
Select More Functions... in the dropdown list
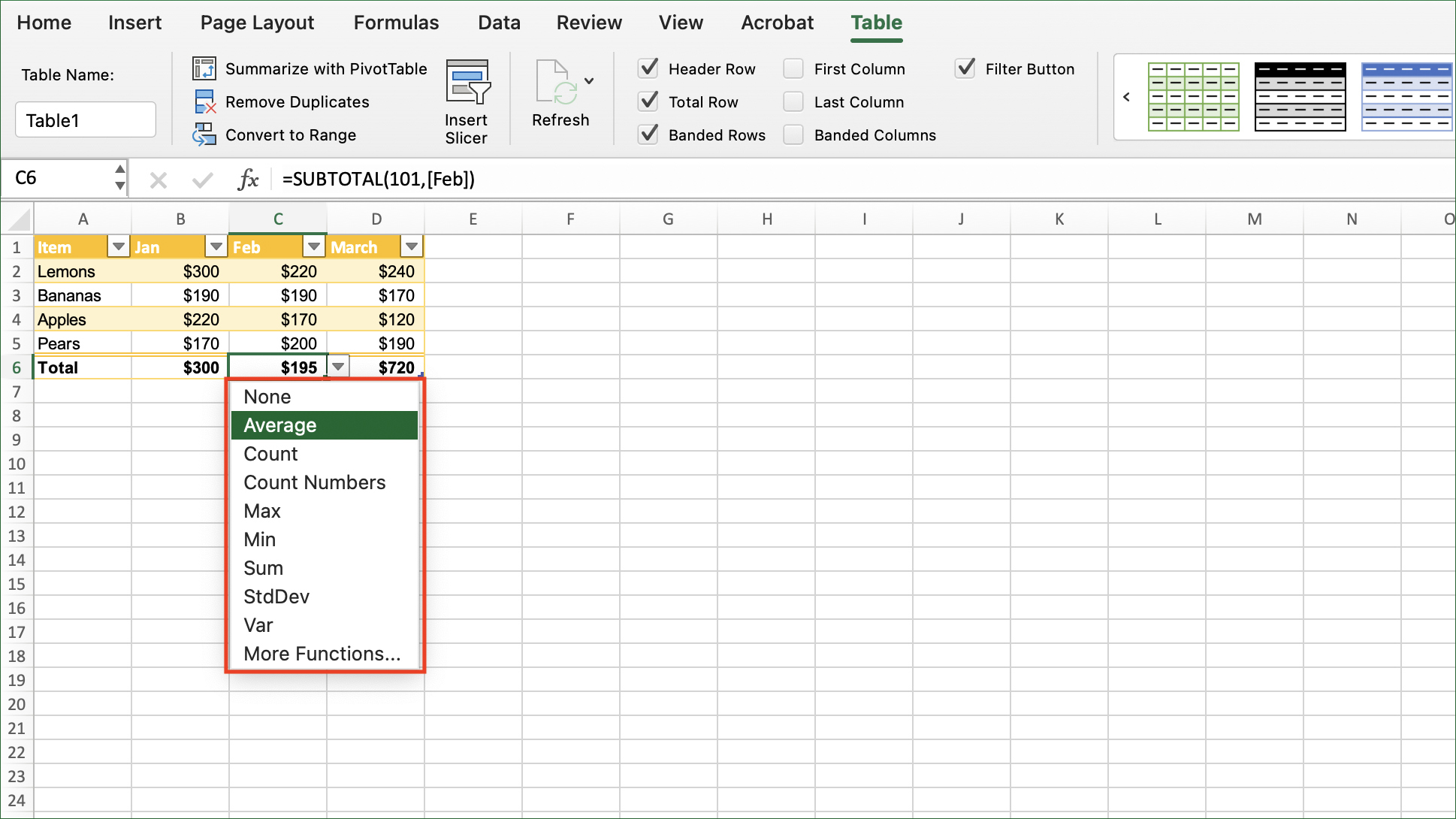322,654
